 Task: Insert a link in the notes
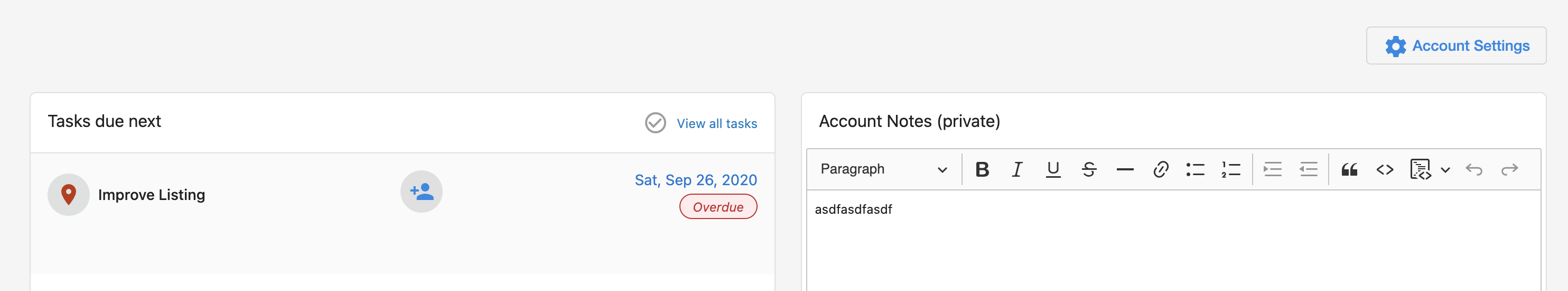[x=1160, y=169]
